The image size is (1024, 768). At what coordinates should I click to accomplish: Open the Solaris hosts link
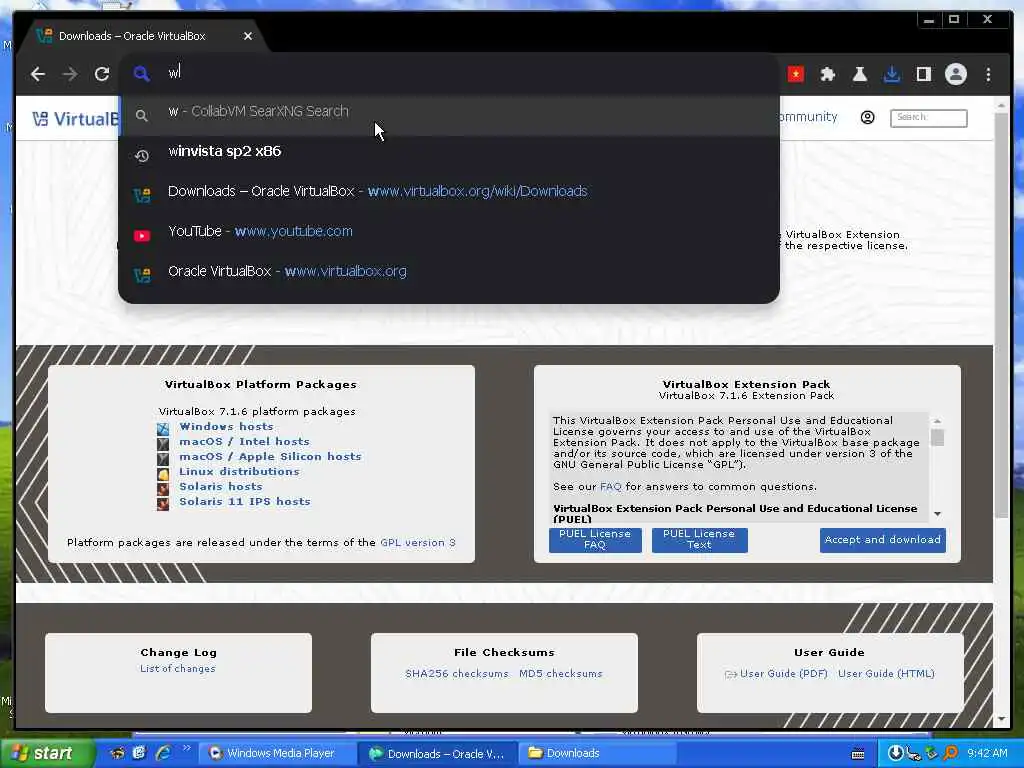(x=221, y=487)
